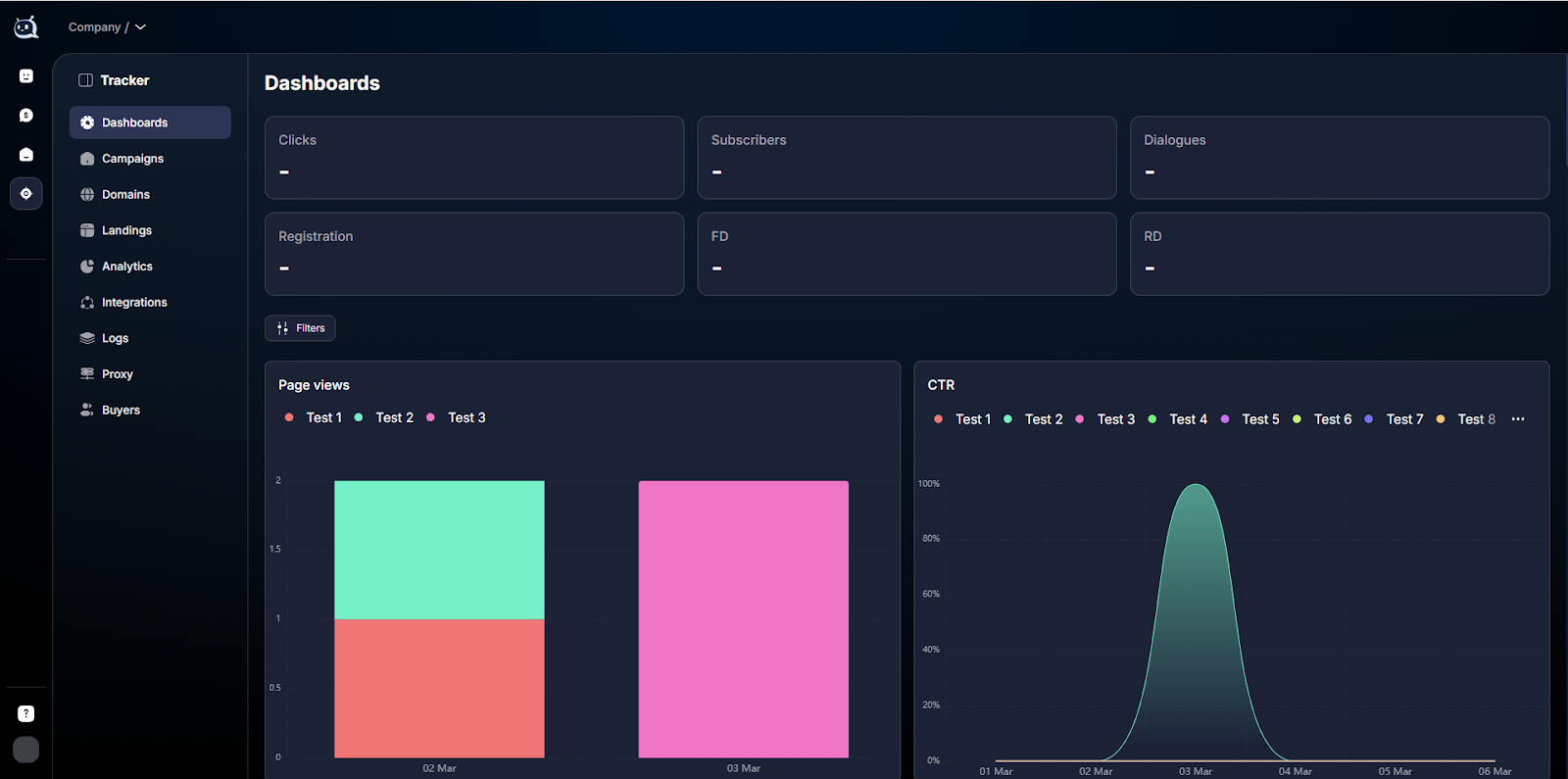Toggle Test 3 series in Page views legend

pos(456,417)
